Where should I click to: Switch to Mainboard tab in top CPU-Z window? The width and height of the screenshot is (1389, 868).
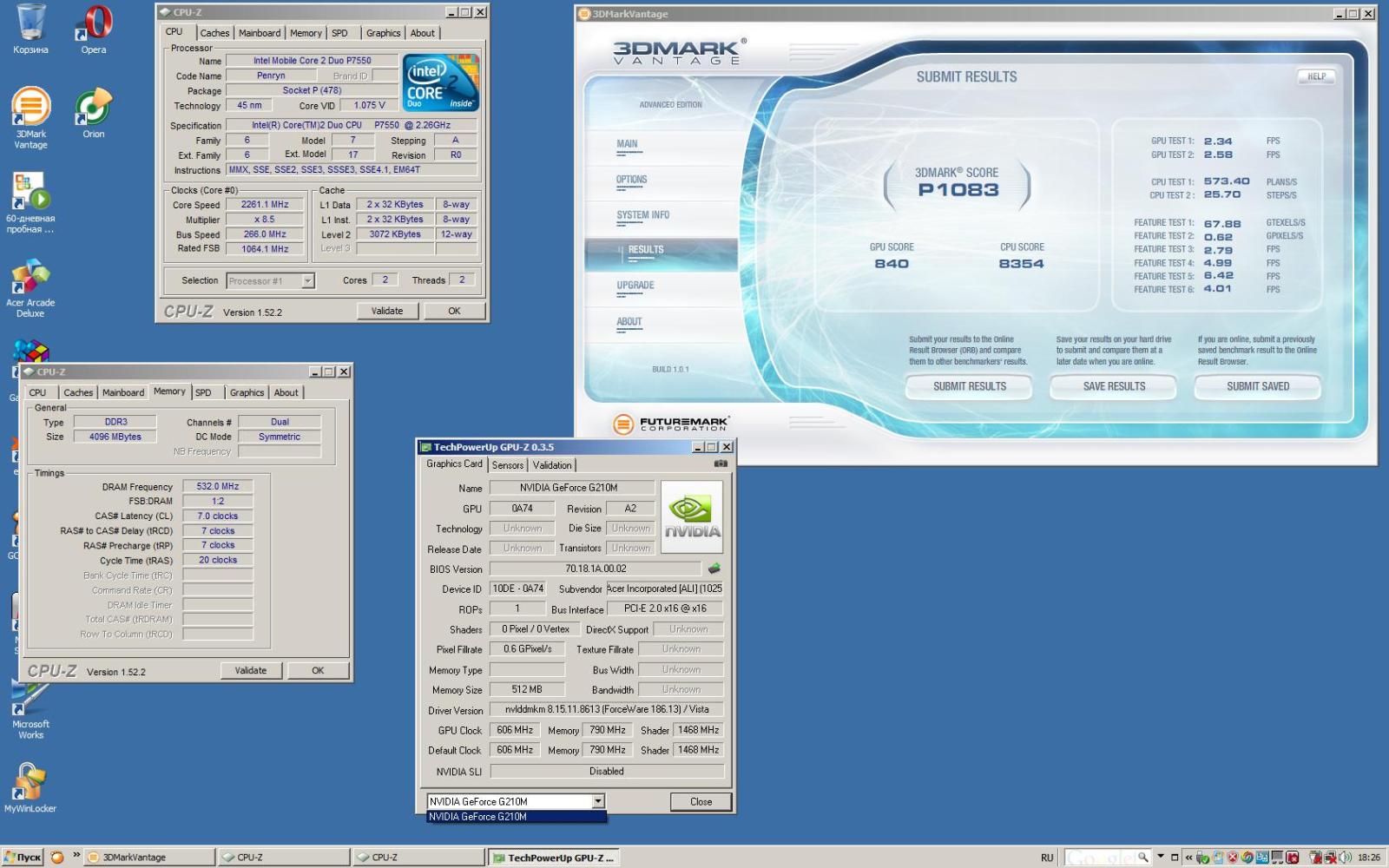tap(260, 33)
